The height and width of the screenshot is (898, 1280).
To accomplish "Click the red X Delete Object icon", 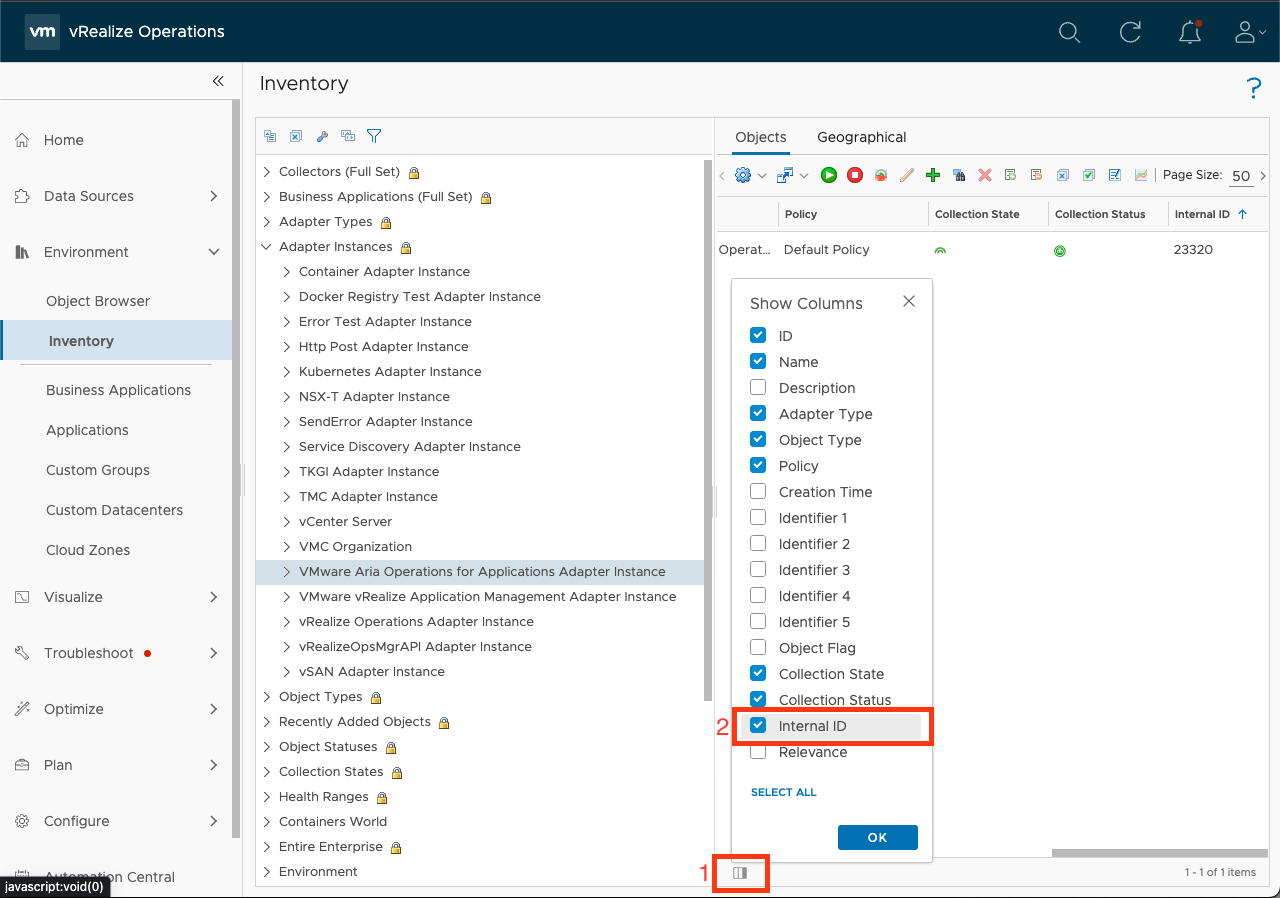I will click(985, 175).
